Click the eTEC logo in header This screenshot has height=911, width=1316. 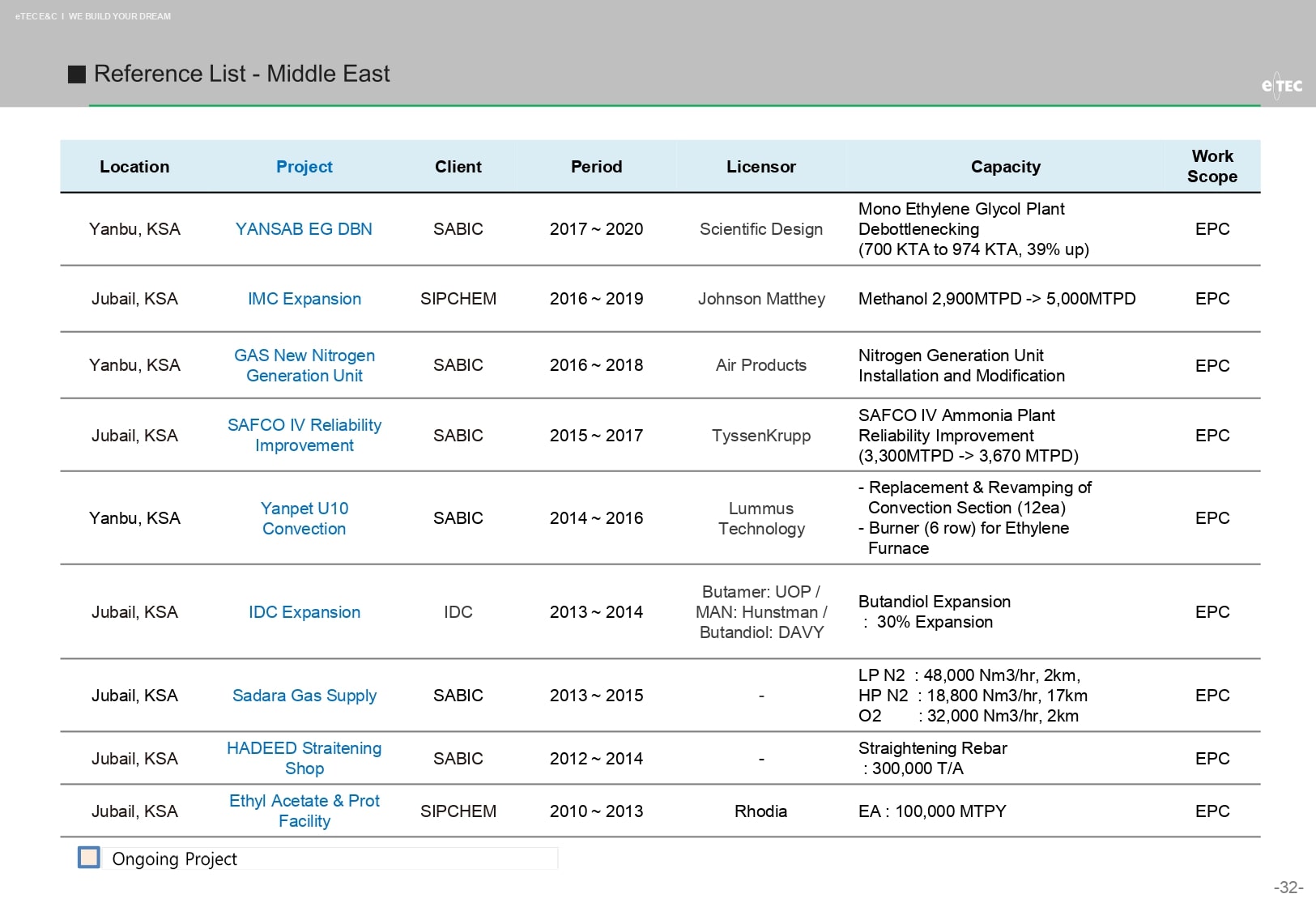pyautogui.click(x=1282, y=85)
